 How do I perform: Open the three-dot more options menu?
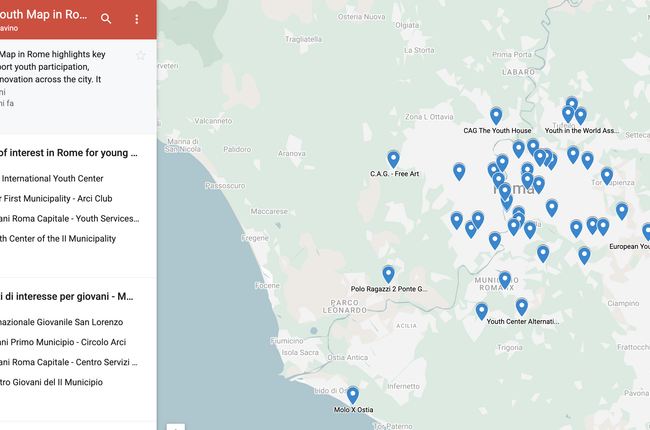coord(136,19)
